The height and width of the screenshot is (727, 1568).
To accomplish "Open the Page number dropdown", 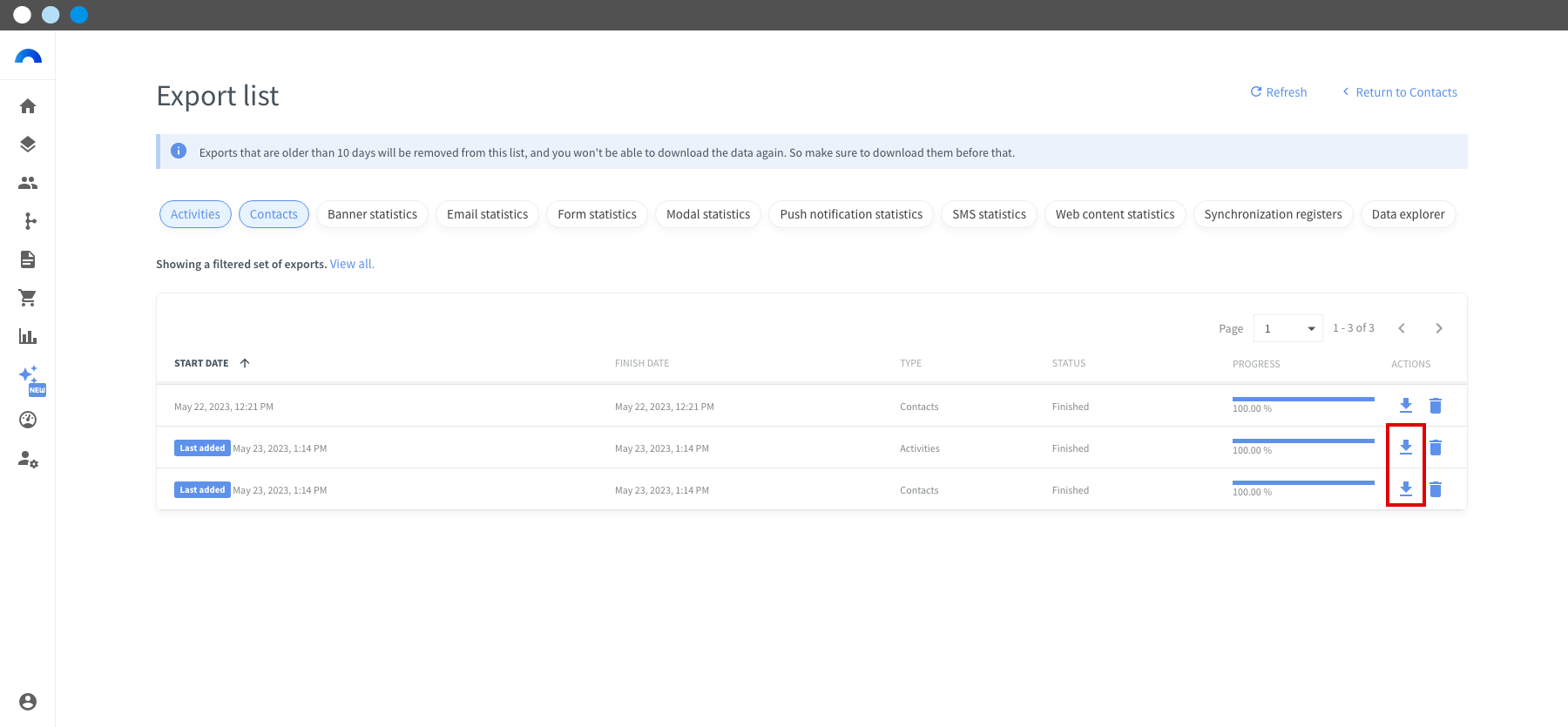I will (1288, 328).
